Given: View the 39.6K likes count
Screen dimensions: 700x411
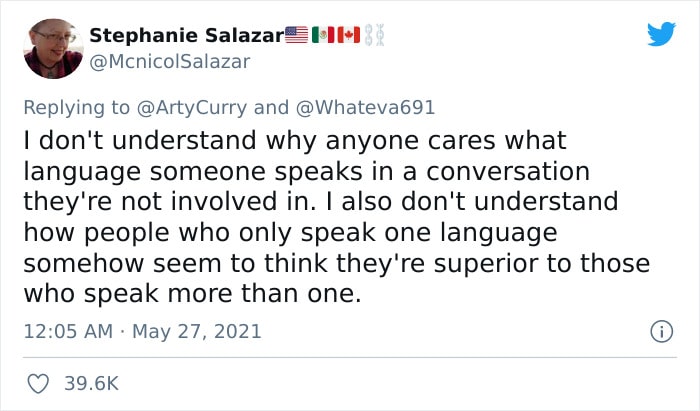Looking at the screenshot, I should click(92, 384).
